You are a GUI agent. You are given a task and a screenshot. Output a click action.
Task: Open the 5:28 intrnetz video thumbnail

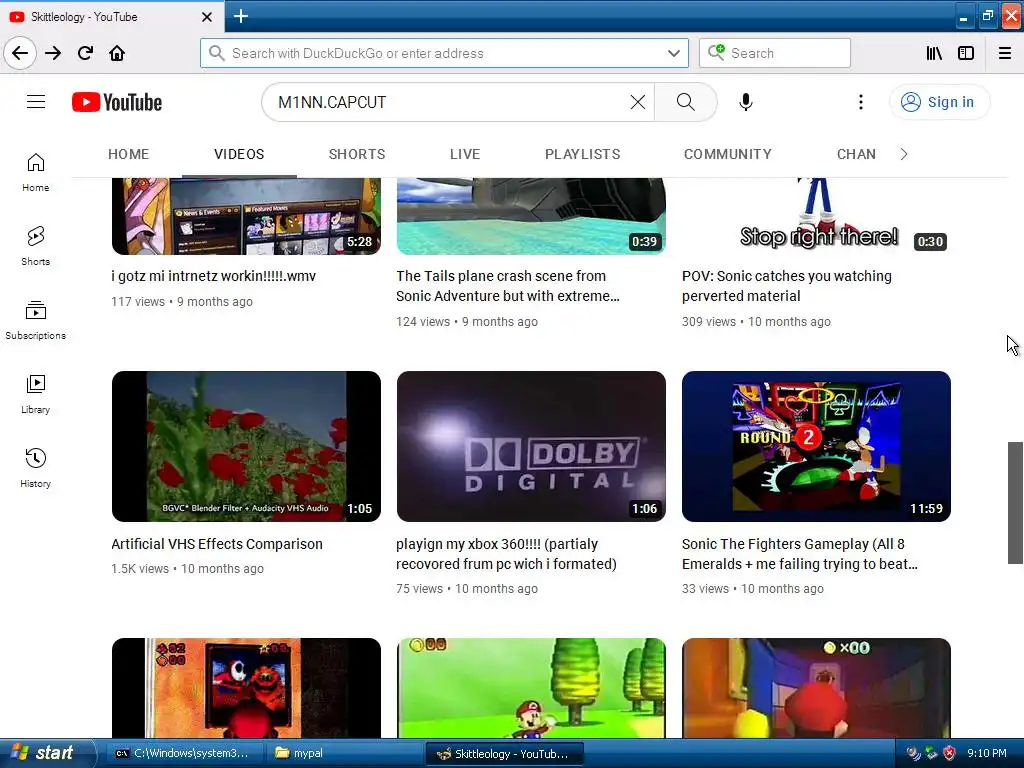point(246,216)
